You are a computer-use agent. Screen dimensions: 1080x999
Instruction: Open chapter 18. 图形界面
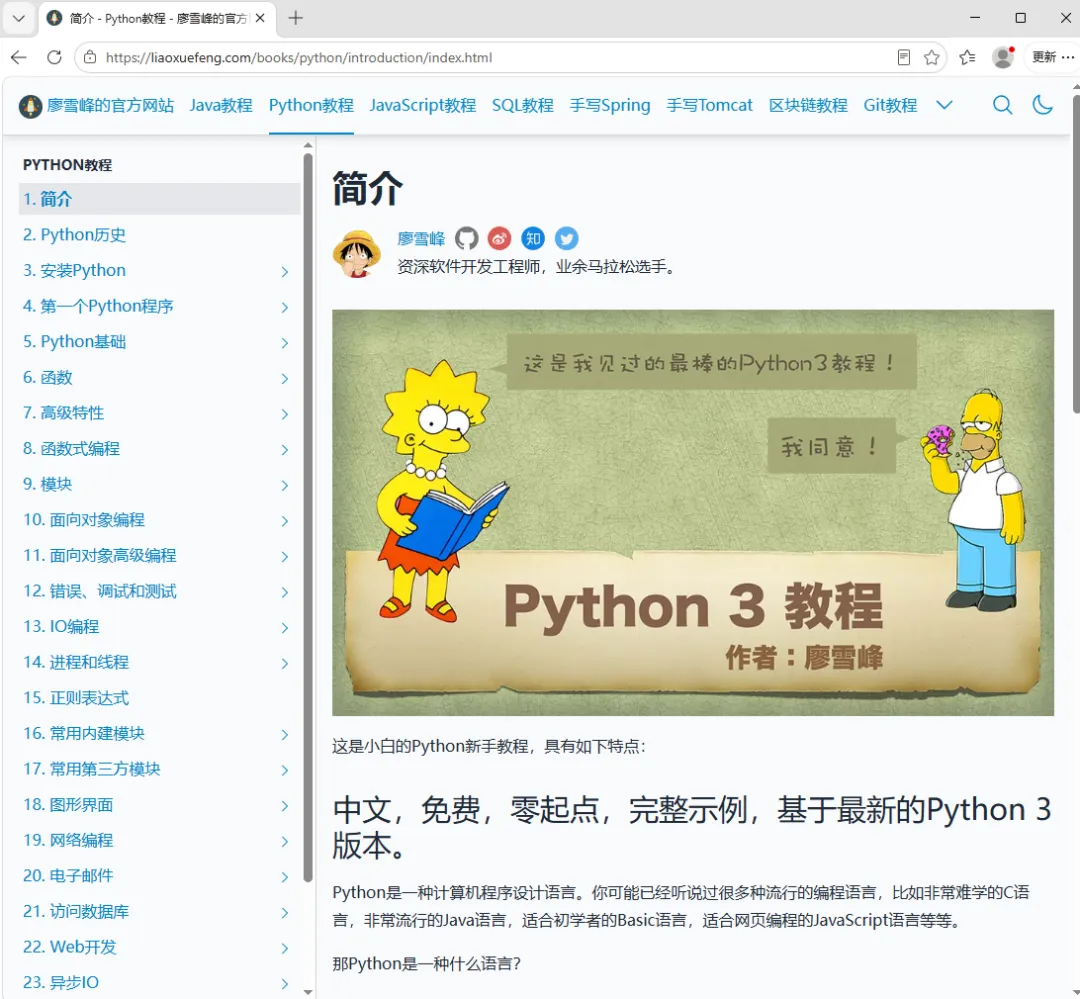(x=68, y=805)
